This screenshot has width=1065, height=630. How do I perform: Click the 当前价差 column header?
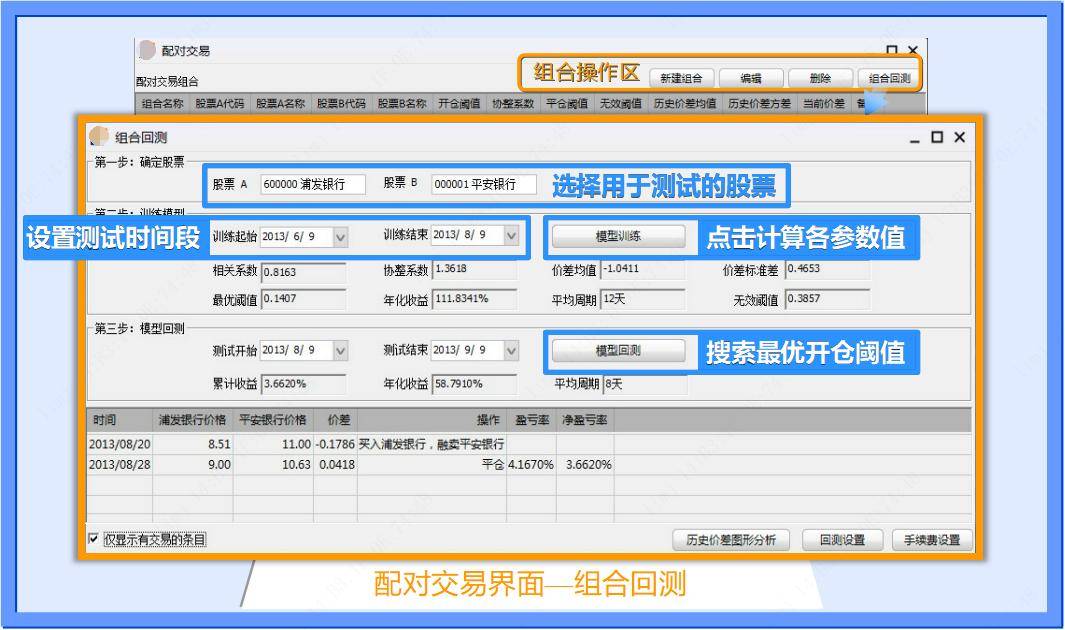point(823,103)
